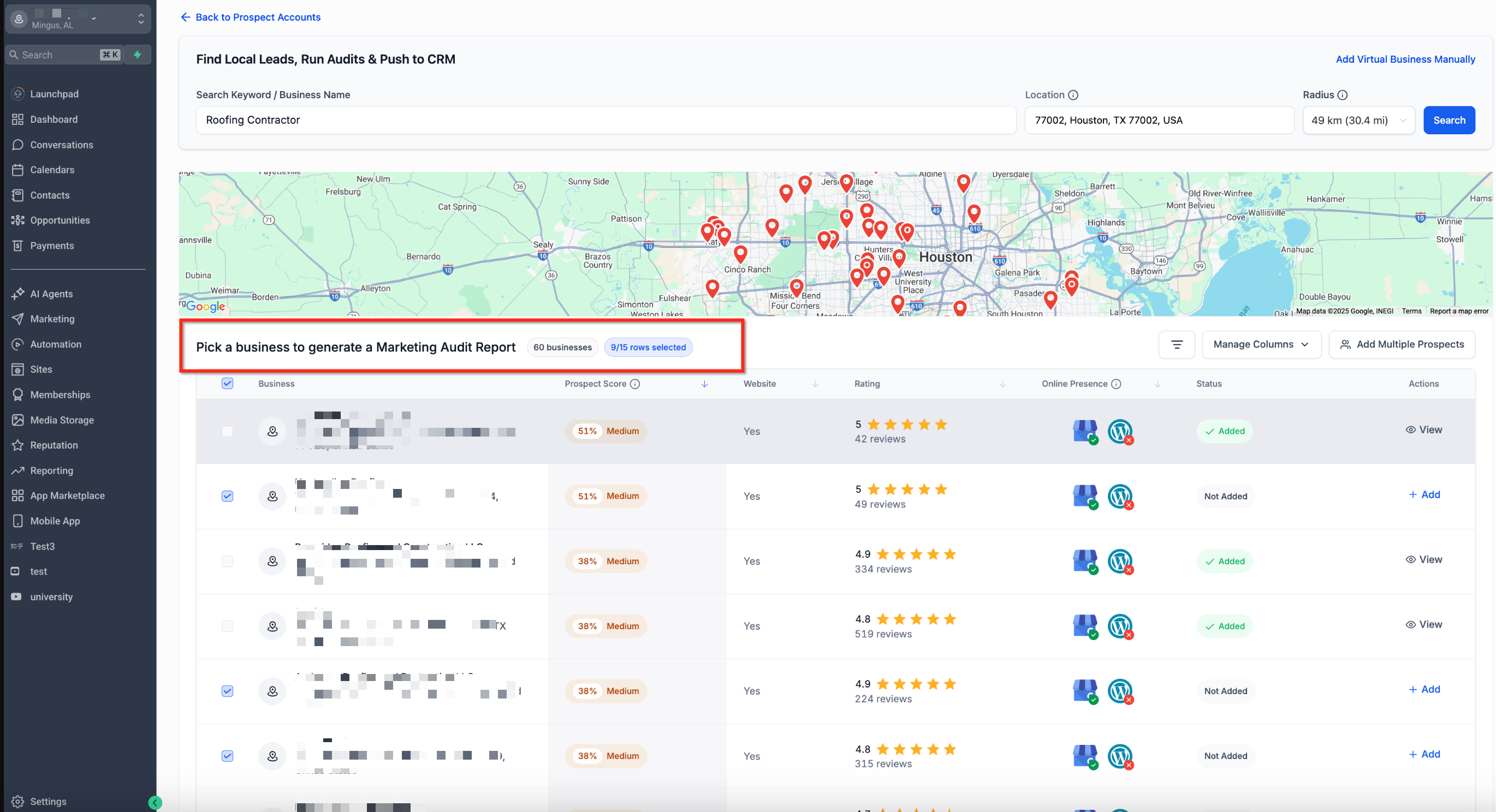
Task: Expand the Manage Columns dropdown
Action: (x=1261, y=345)
